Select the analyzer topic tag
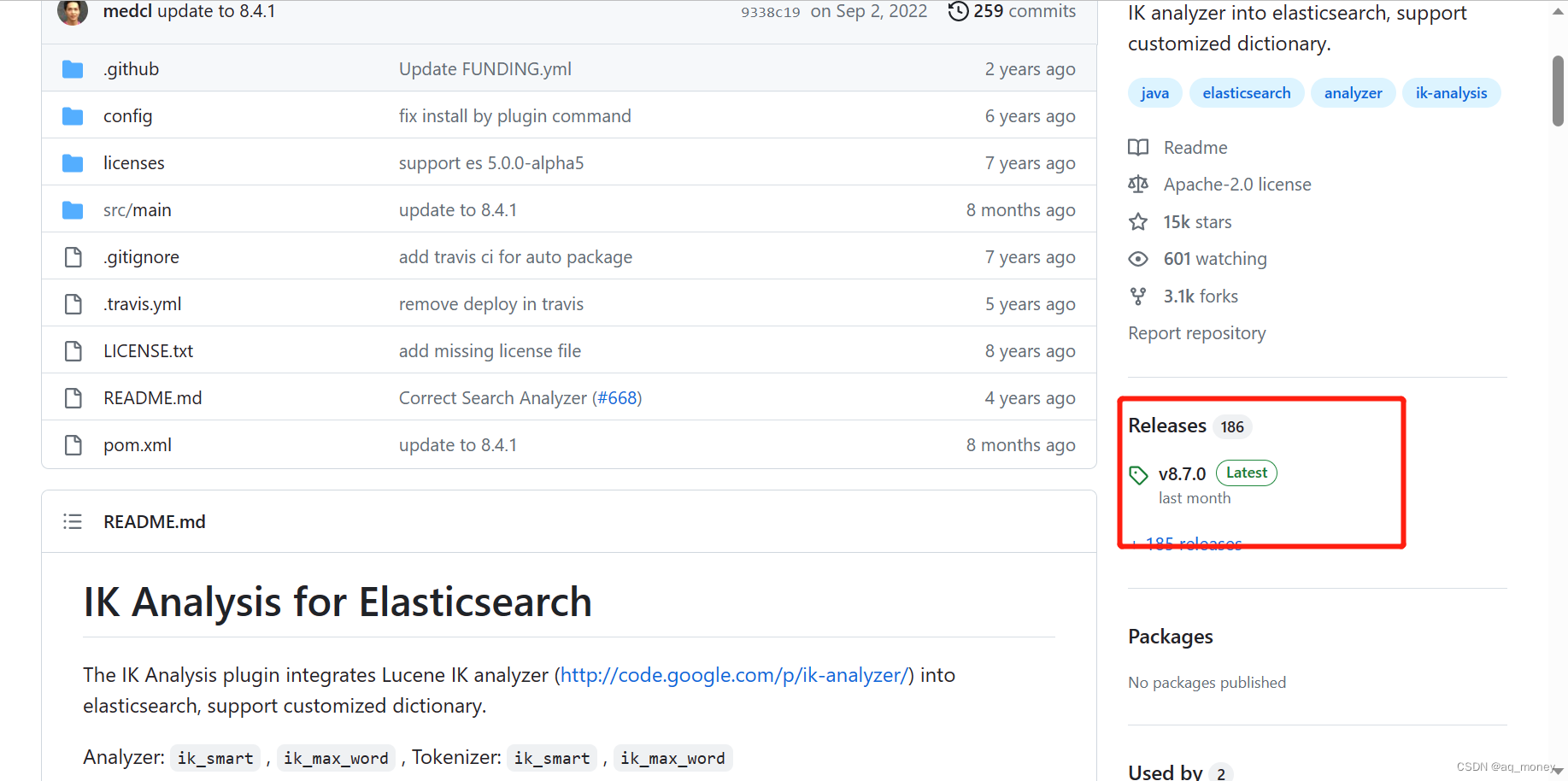The image size is (1568, 781). [1354, 93]
